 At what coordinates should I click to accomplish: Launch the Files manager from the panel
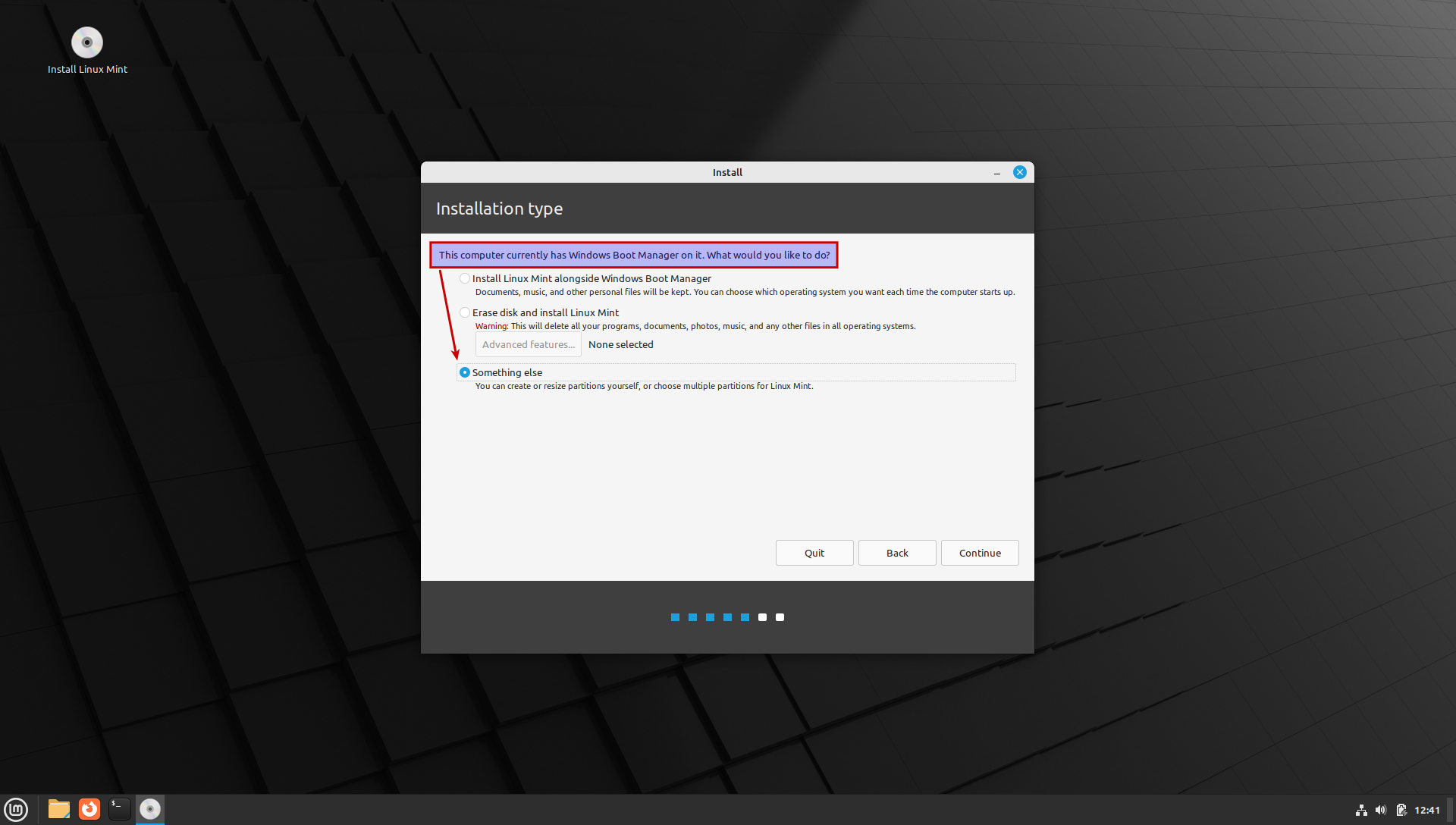(59, 809)
